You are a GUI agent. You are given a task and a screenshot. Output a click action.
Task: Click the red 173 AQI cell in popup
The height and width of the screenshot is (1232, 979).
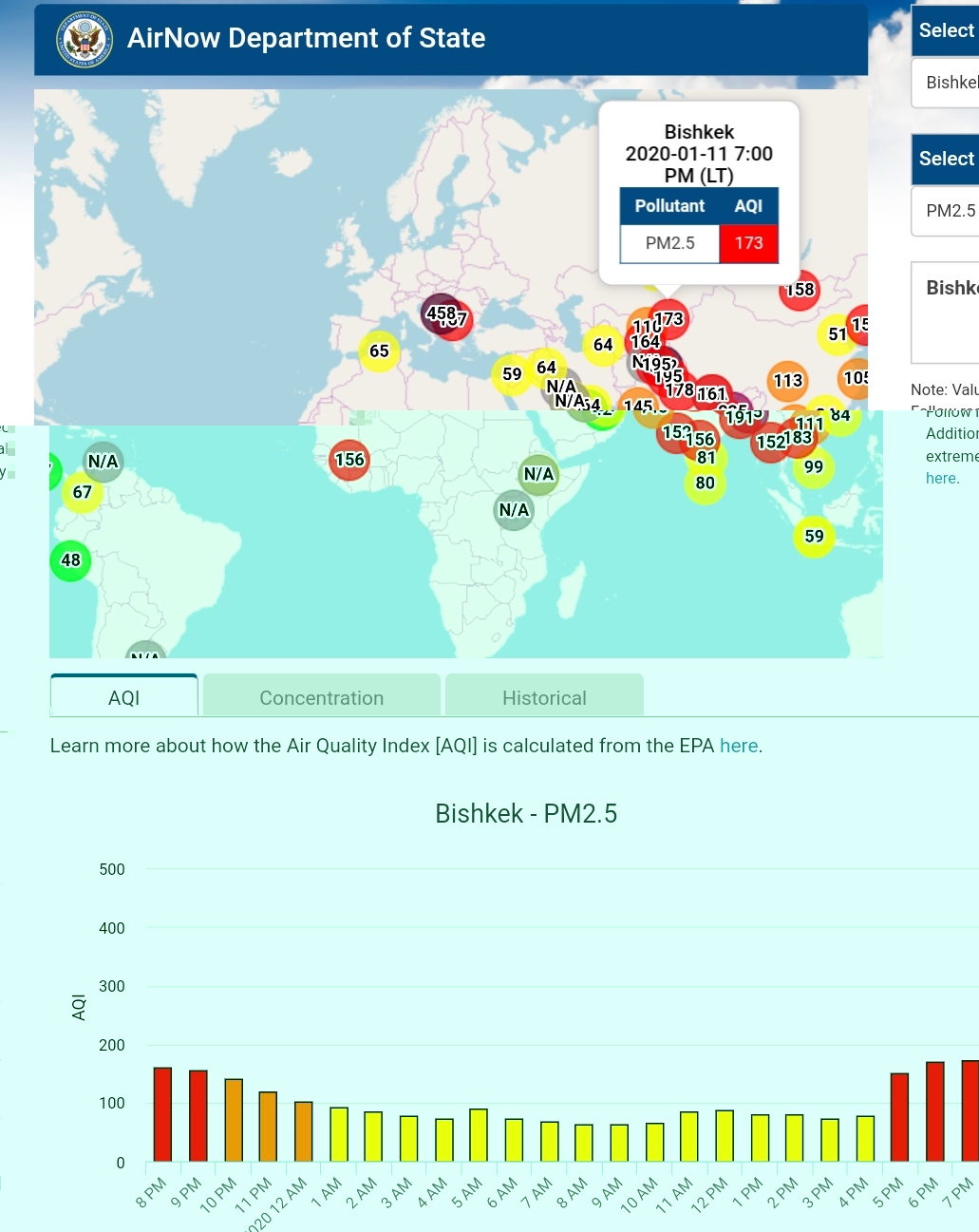[748, 243]
